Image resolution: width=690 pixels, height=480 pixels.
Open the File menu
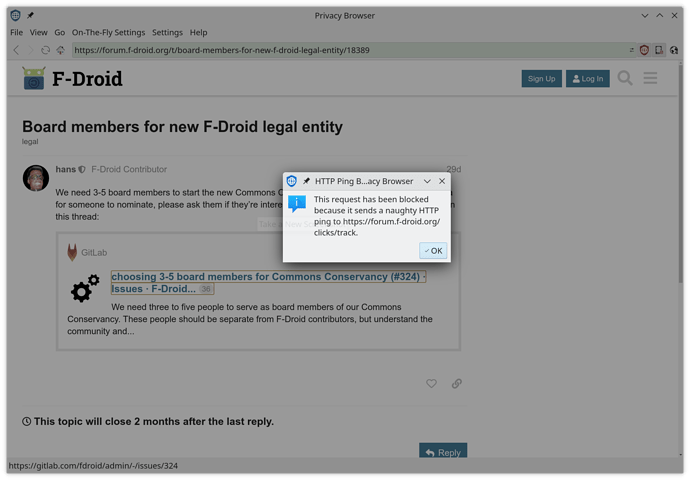point(16,33)
